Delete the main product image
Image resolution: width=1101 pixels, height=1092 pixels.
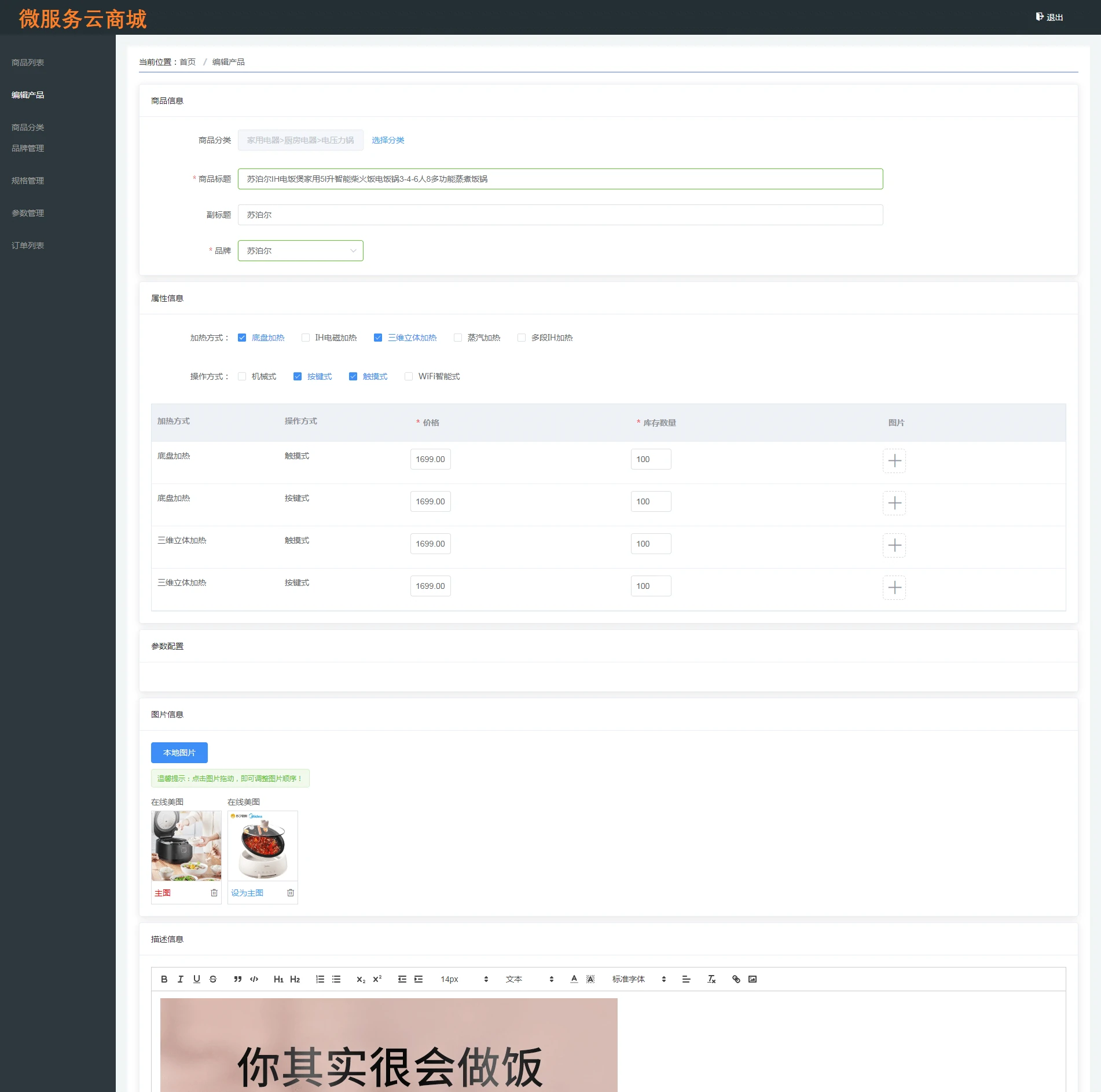tap(214, 893)
